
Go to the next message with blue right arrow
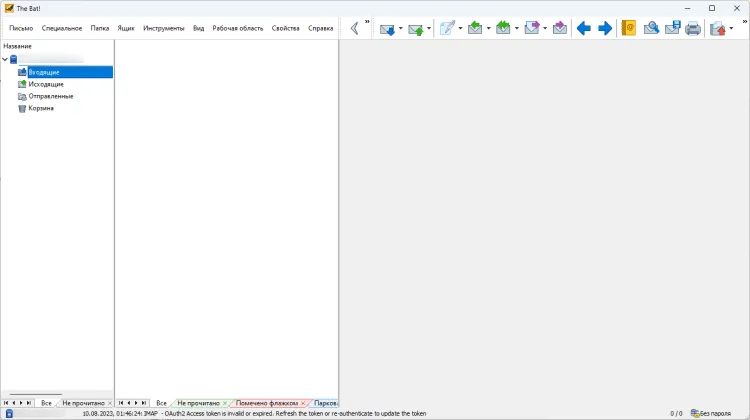pos(605,28)
